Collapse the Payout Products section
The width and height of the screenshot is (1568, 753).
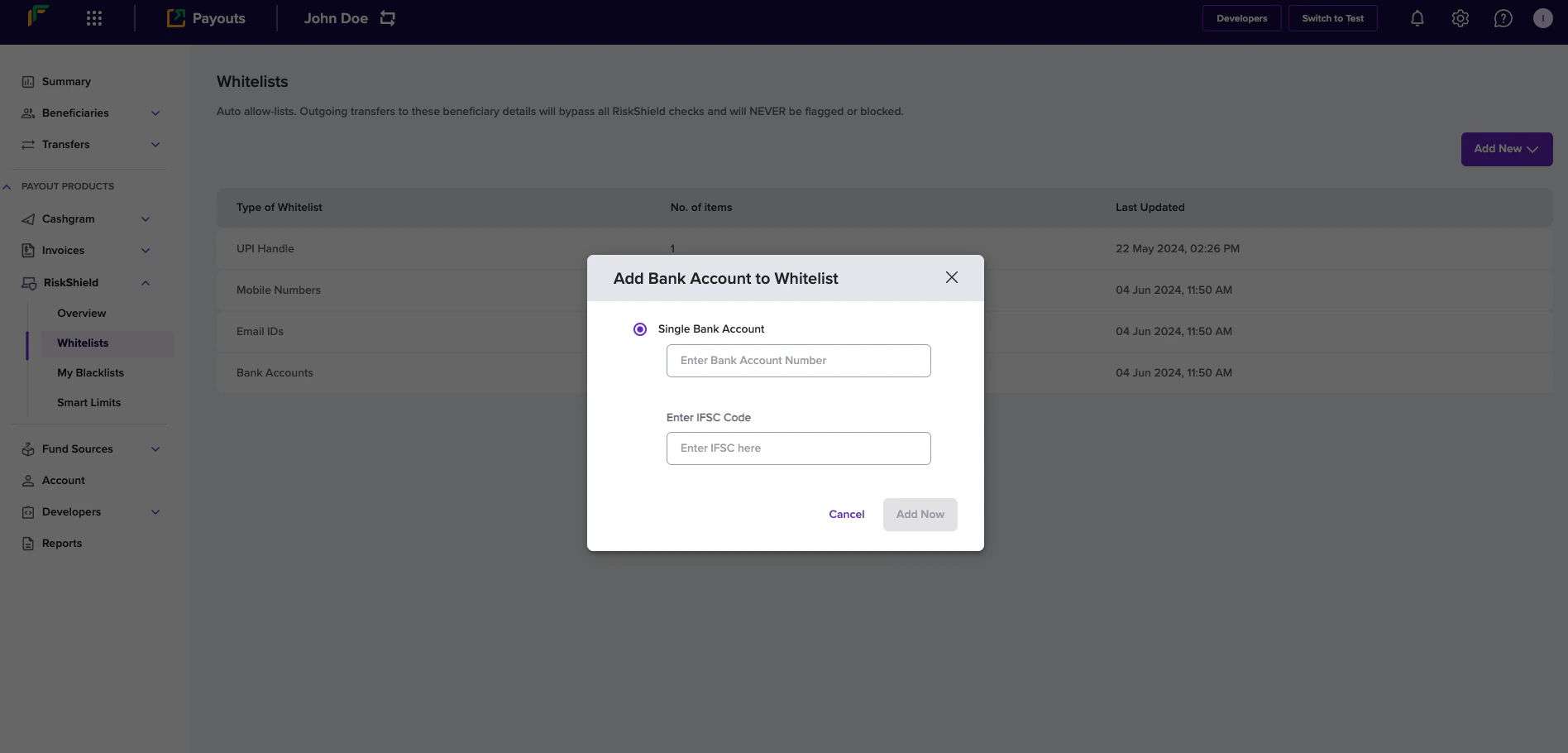[7, 187]
